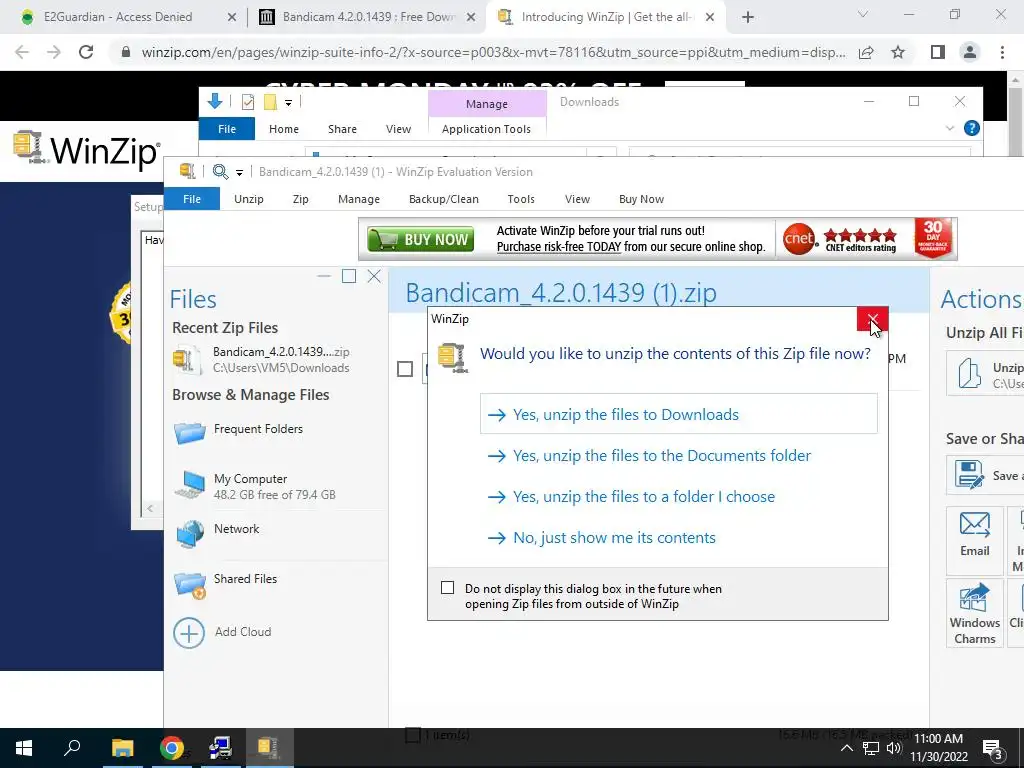Open the Backup/Clean ribbon tab

pos(443,199)
